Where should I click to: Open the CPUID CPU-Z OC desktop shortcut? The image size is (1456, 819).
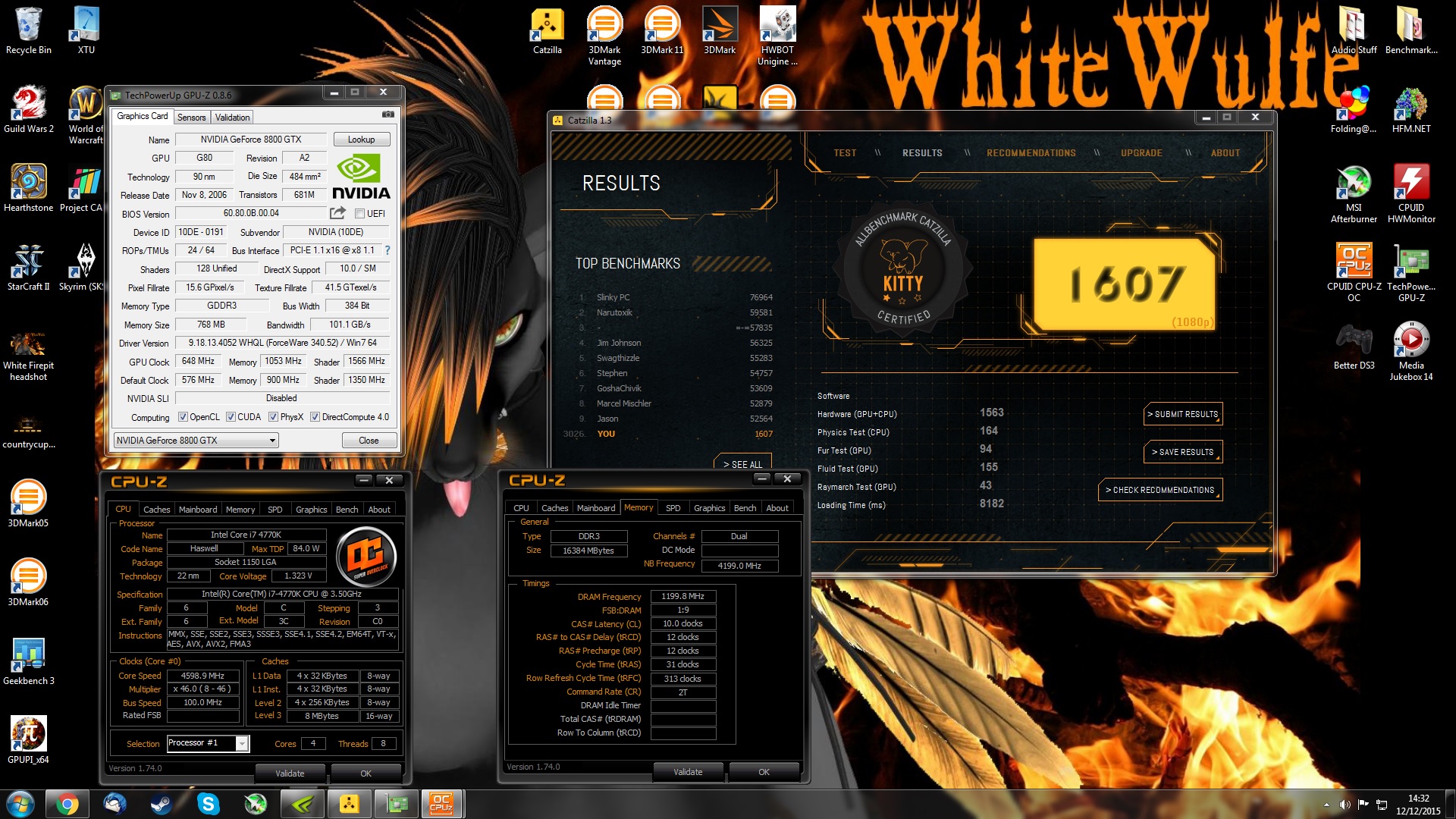coord(1354,274)
